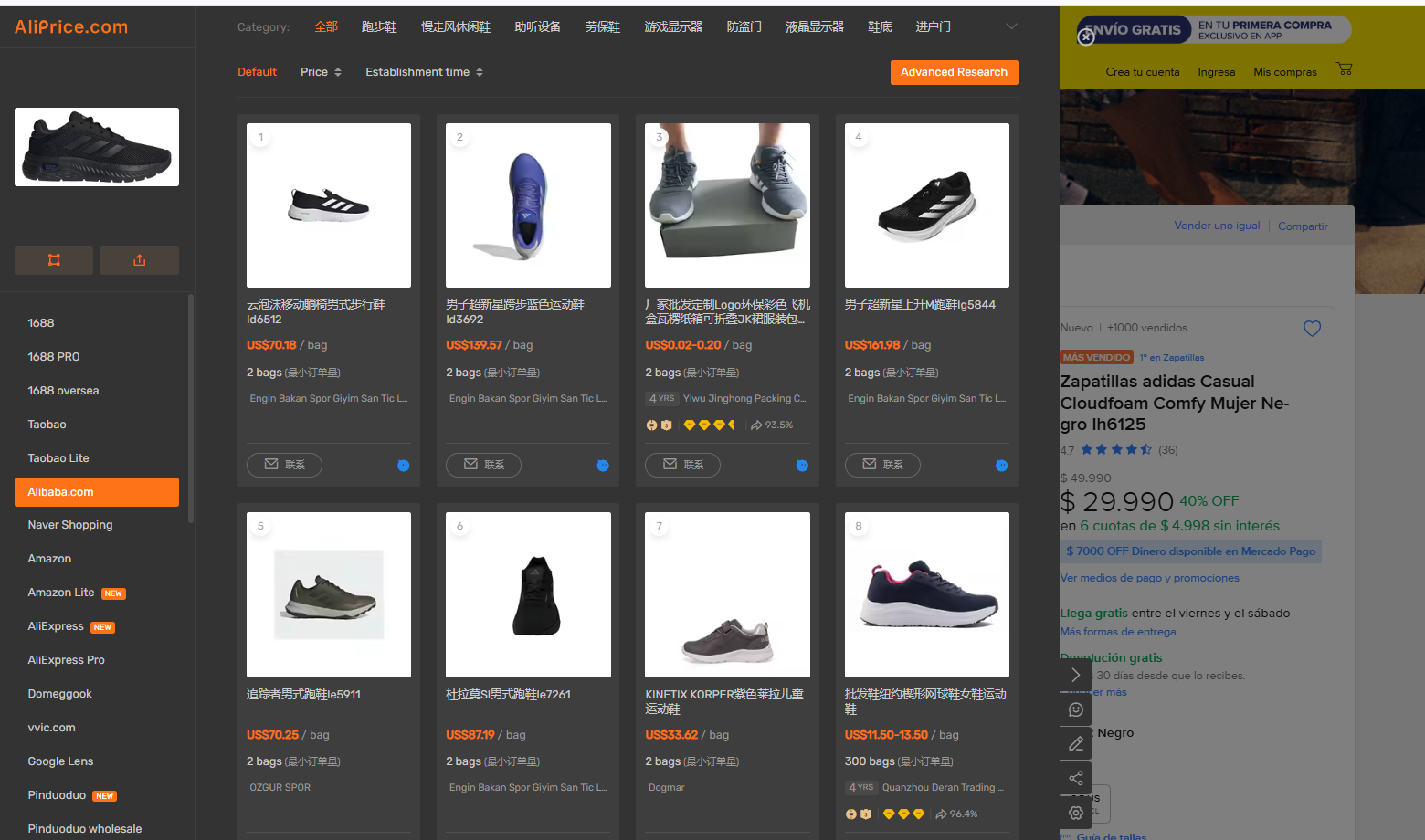The width and height of the screenshot is (1425, 840).
Task: Click blue chat dot on product 3 card
Action: coord(802,466)
